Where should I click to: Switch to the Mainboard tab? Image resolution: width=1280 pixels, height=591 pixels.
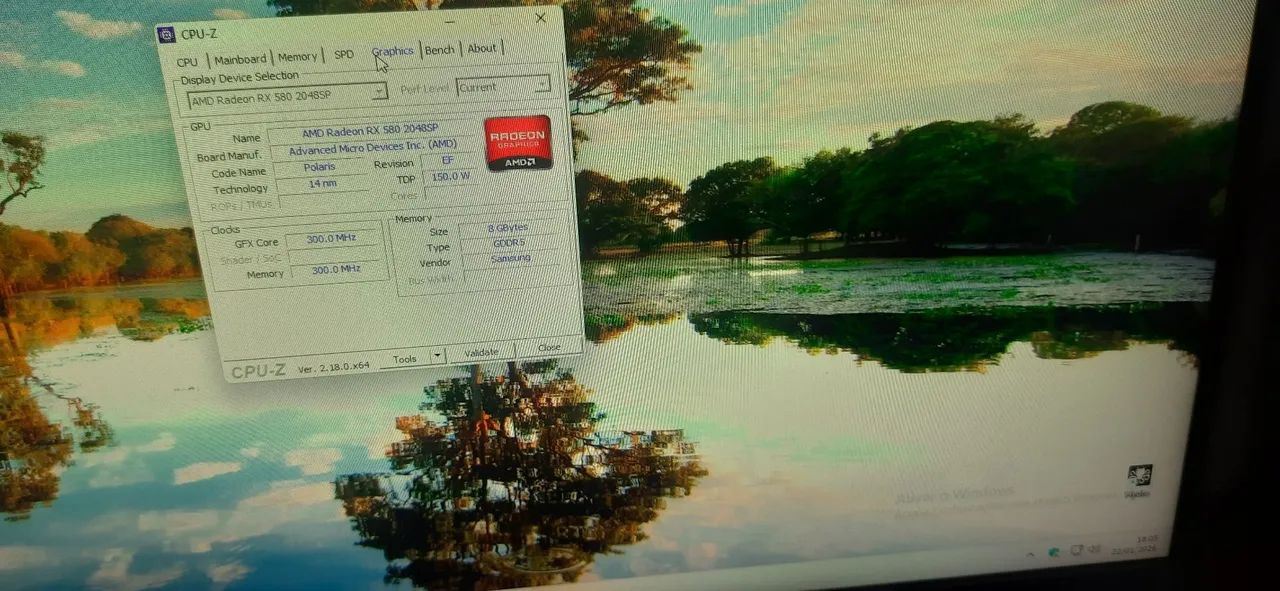tap(240, 59)
